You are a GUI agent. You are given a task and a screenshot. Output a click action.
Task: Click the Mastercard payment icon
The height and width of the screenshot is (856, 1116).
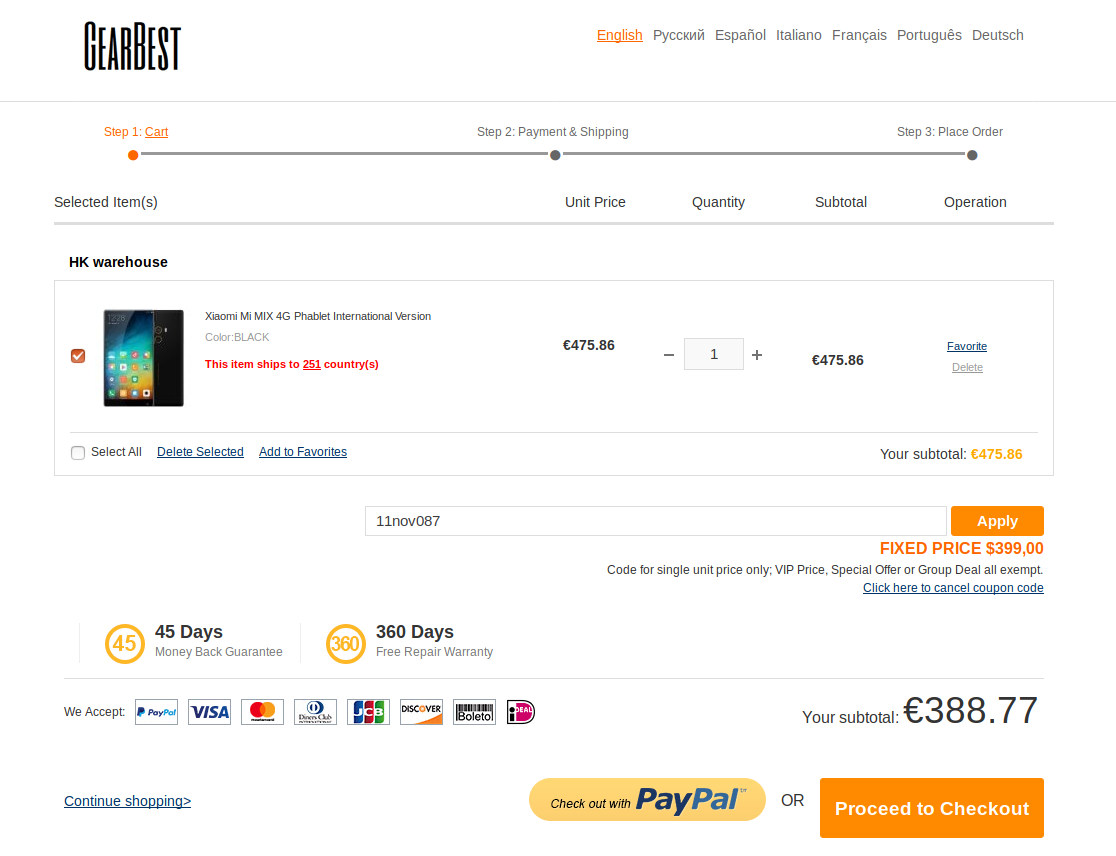[263, 712]
